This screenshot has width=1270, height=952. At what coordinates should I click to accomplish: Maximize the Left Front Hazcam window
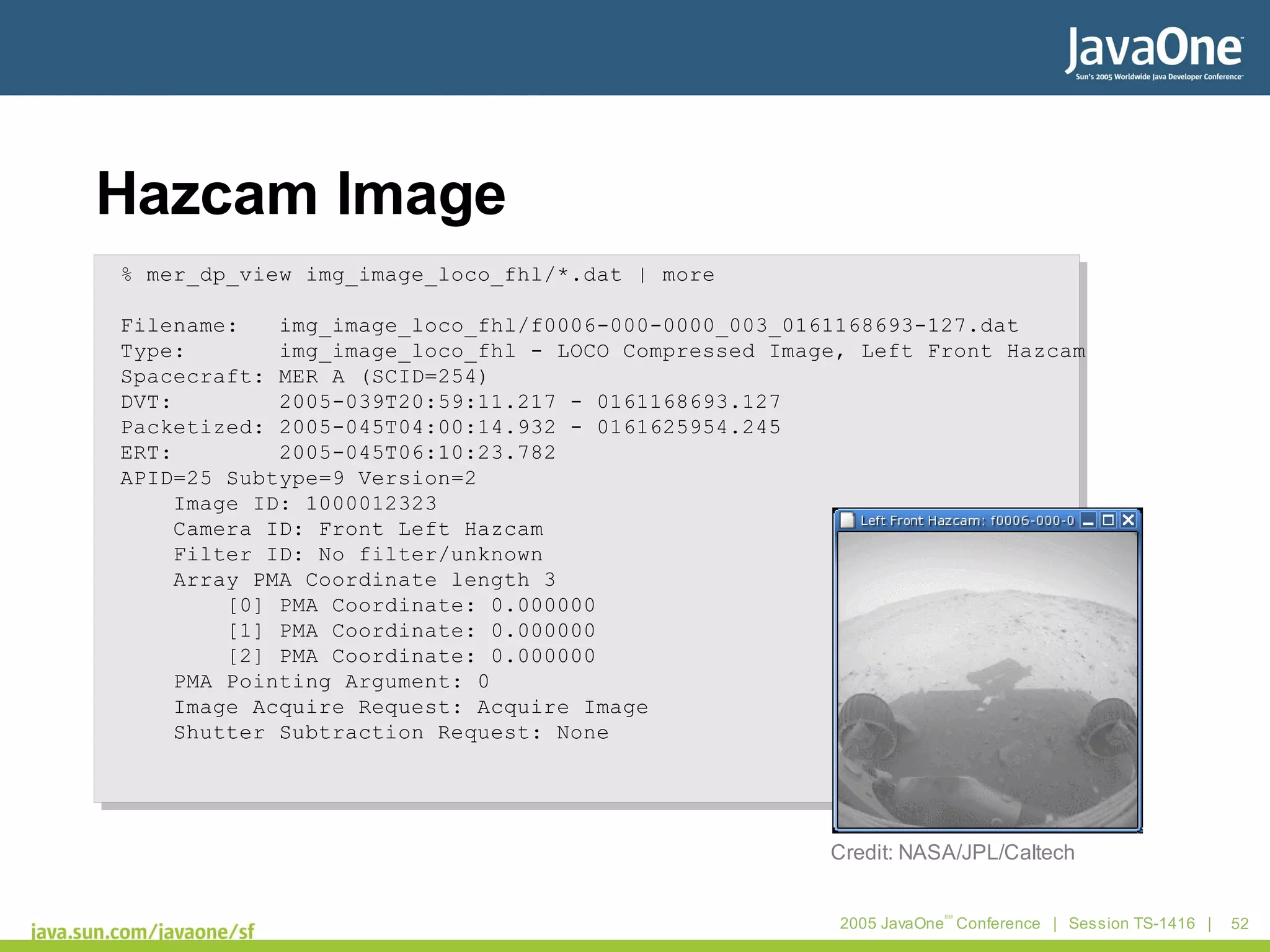point(1108,521)
